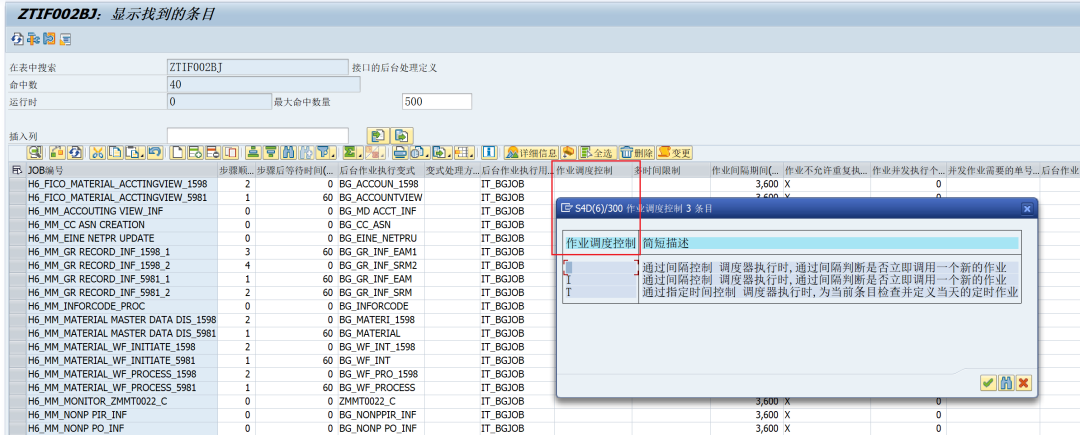Click the third orange icon in top application toolbar
The width and height of the screenshot is (1080, 435).
[49, 39]
